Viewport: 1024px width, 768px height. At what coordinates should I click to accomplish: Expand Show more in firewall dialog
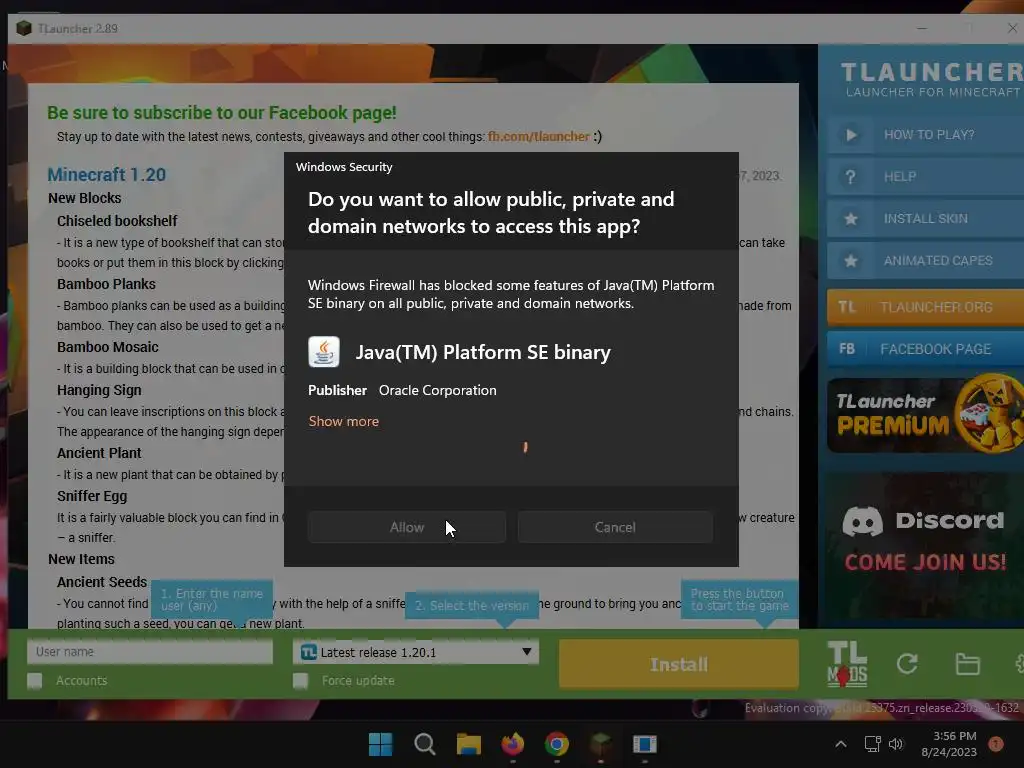tap(344, 421)
